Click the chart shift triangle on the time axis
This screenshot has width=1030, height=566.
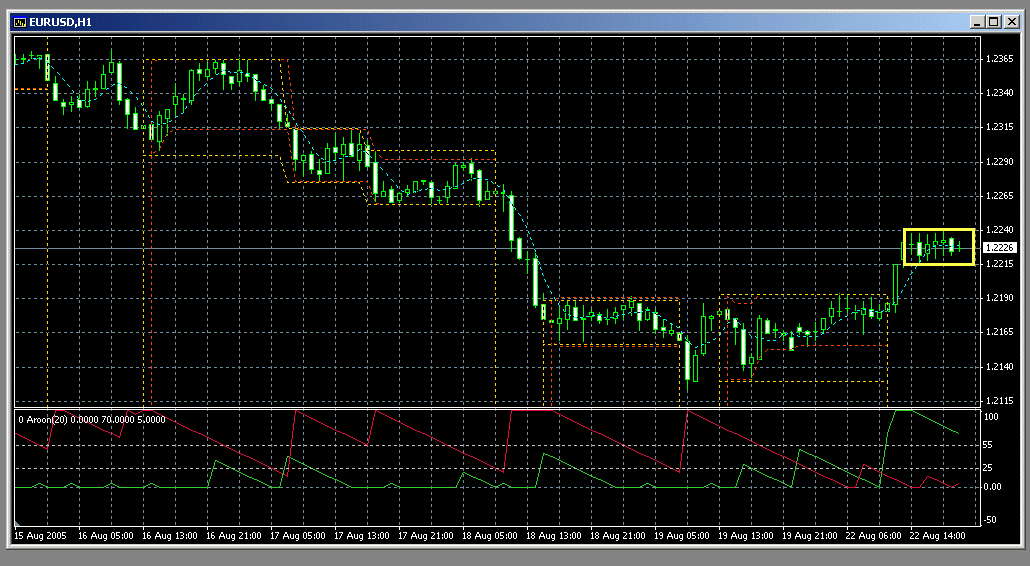(x=17, y=523)
